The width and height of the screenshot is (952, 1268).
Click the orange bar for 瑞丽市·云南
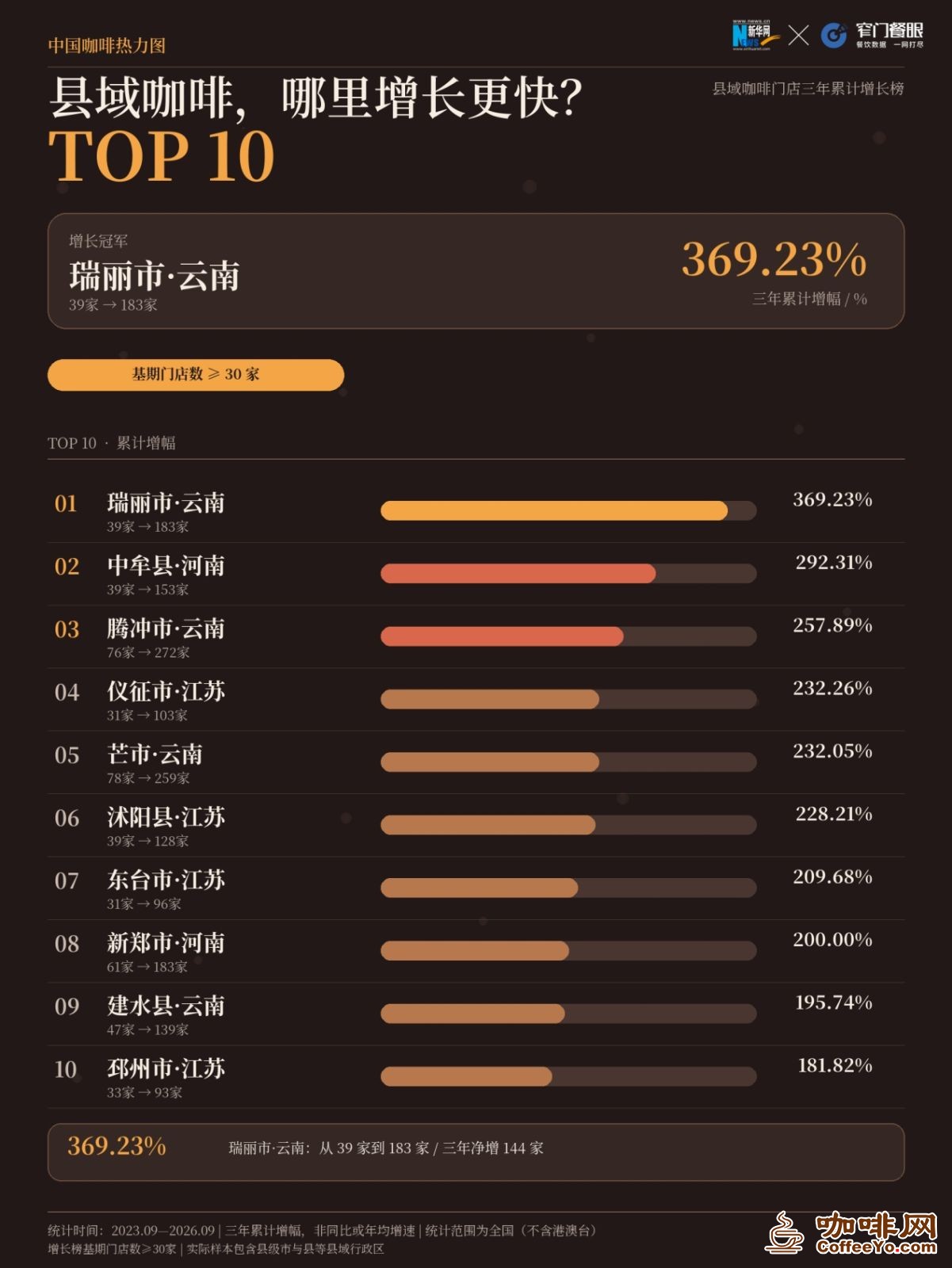point(554,510)
